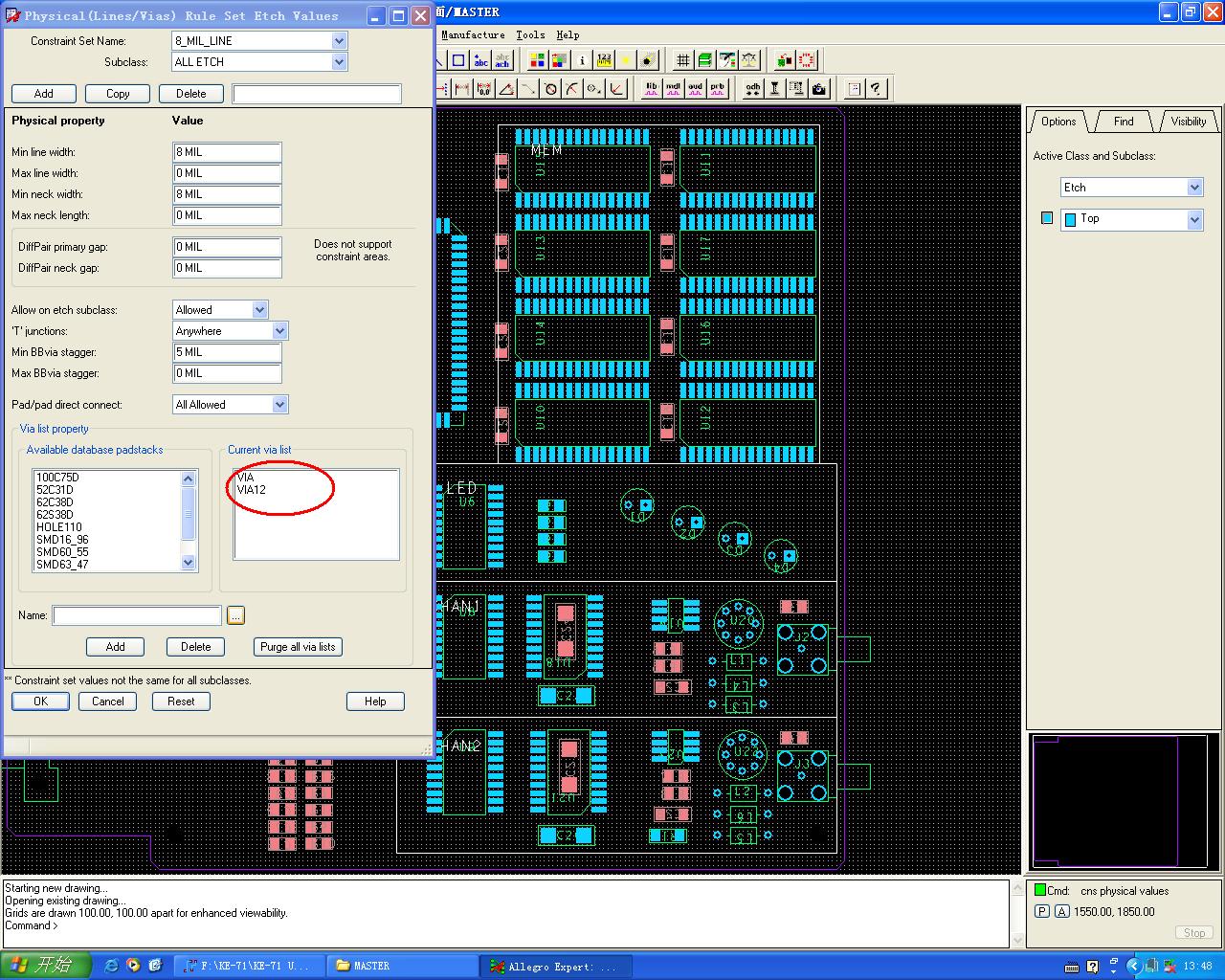
Task: Click the dimension 0,0 datum icon
Action: (484, 89)
